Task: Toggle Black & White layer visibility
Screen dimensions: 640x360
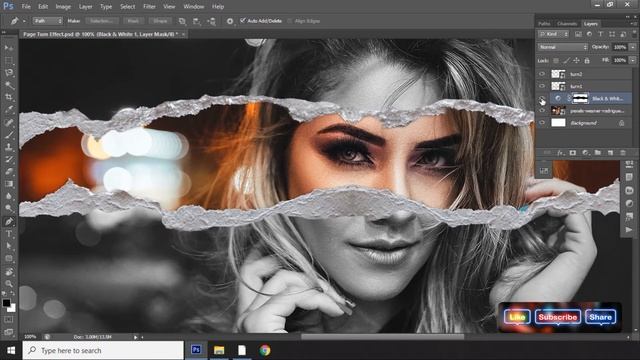Action: click(542, 98)
